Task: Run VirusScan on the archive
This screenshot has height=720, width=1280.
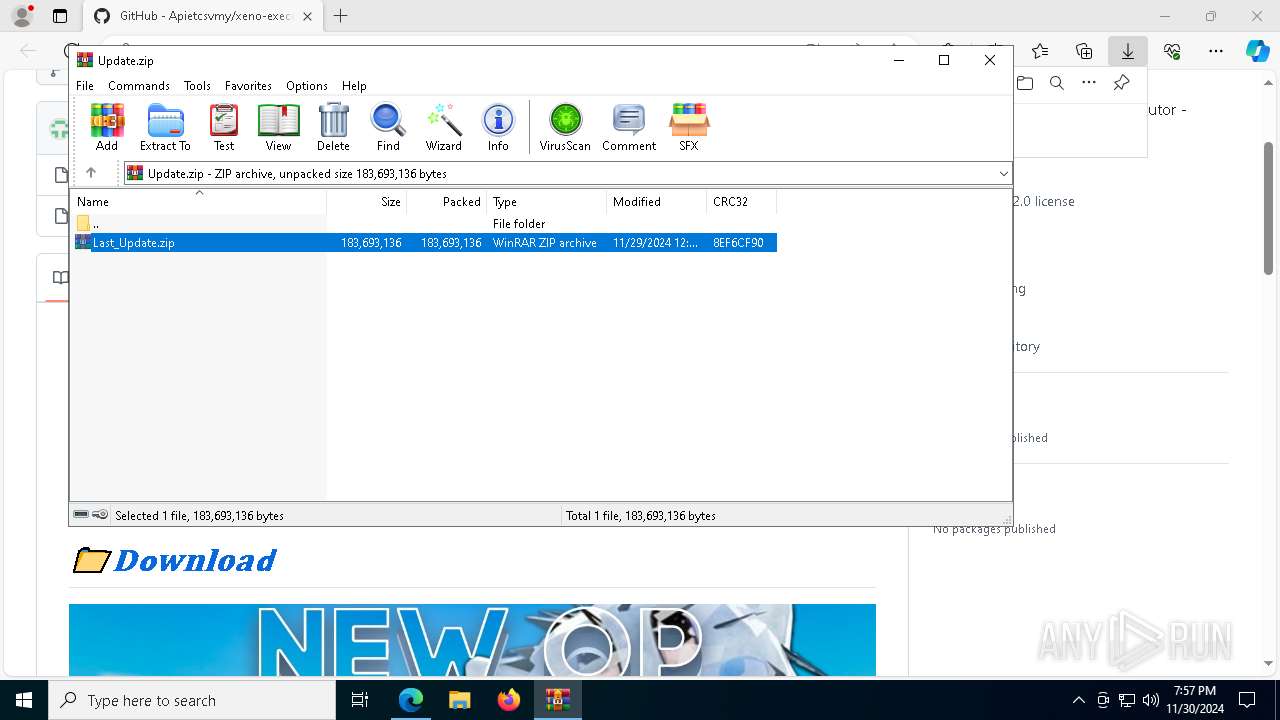Action: (x=565, y=127)
